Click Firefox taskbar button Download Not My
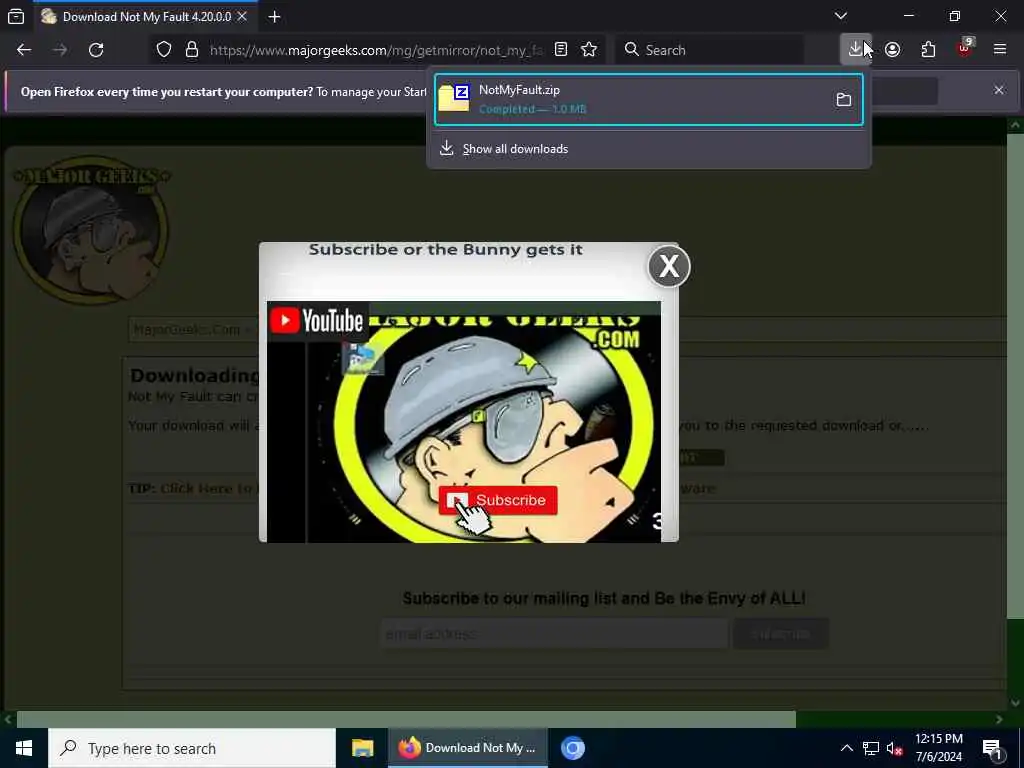This screenshot has width=1024, height=768. point(468,748)
